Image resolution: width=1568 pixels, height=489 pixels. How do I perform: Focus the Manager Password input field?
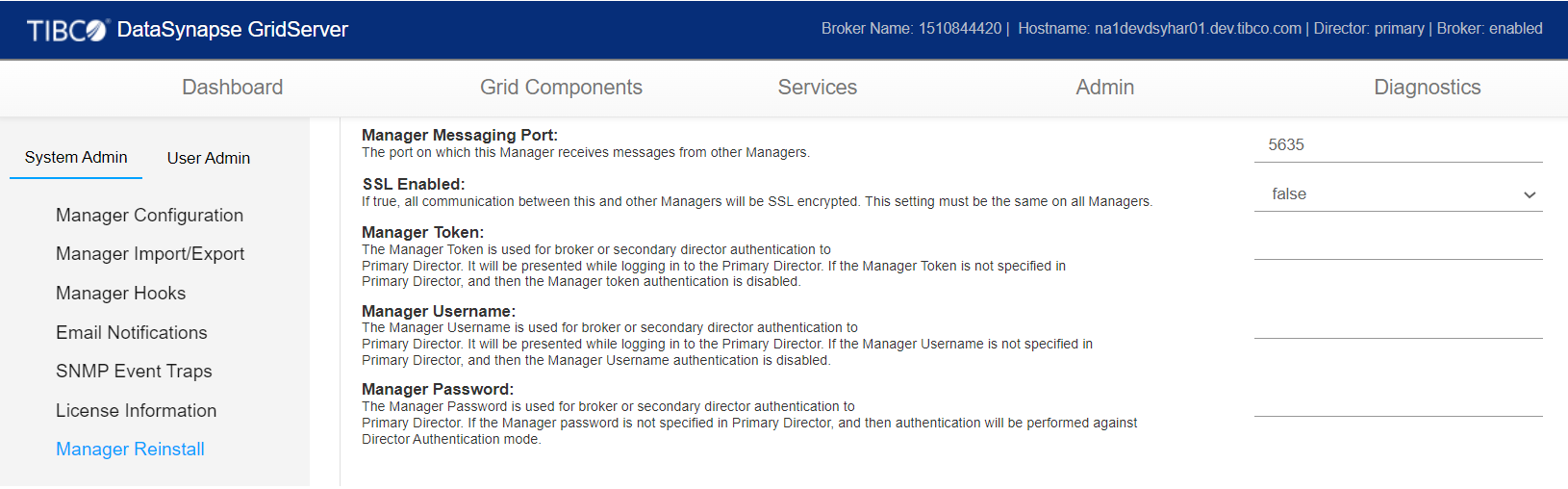[x=1398, y=401]
